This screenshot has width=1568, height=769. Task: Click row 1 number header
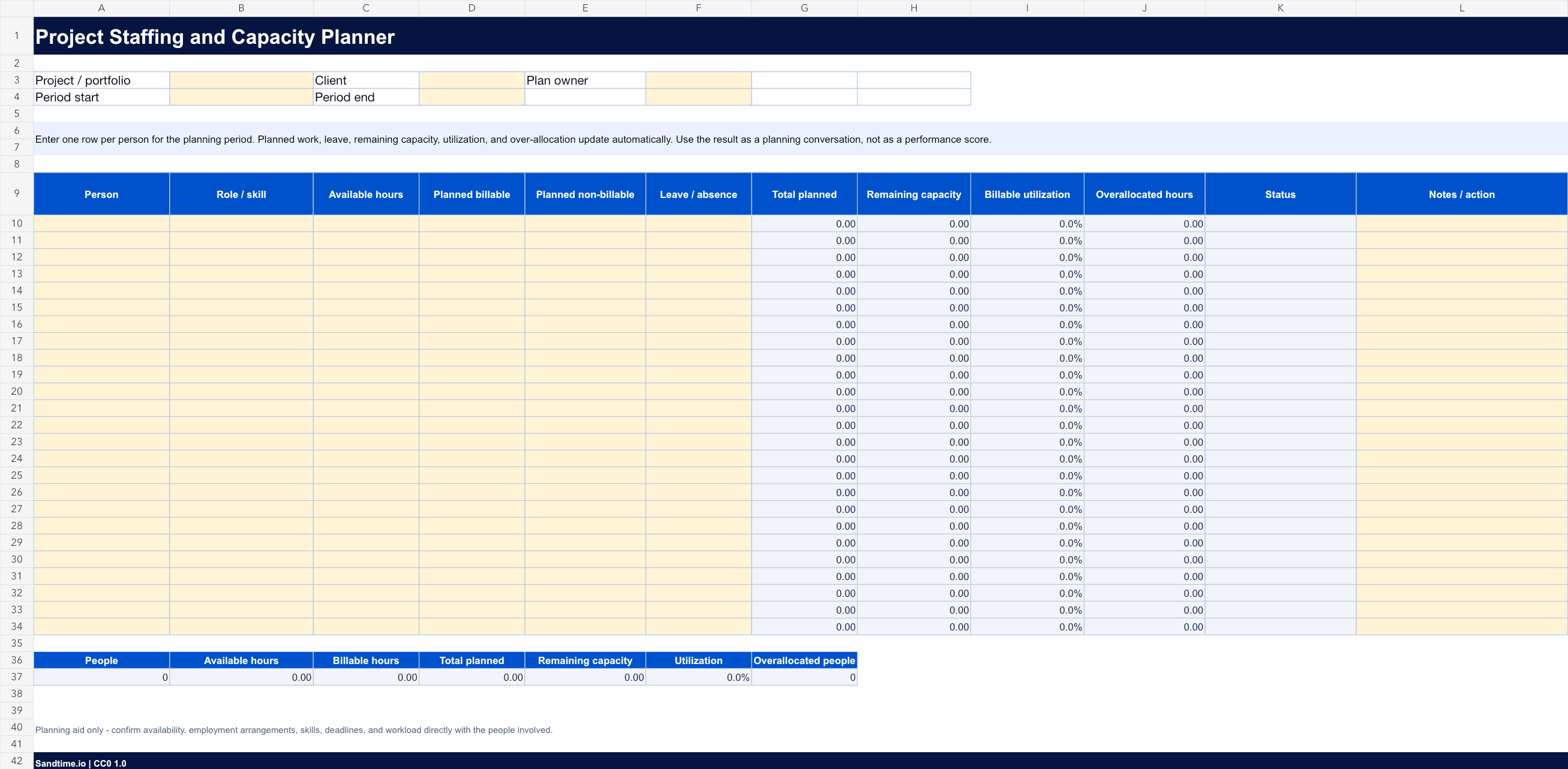[x=16, y=35]
